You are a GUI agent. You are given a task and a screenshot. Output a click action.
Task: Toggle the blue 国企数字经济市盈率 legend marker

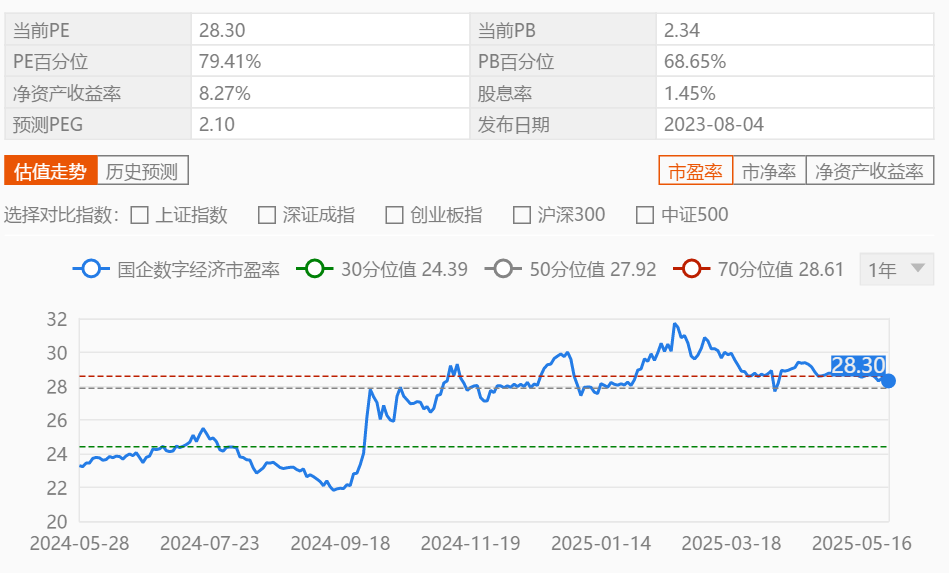(92, 269)
